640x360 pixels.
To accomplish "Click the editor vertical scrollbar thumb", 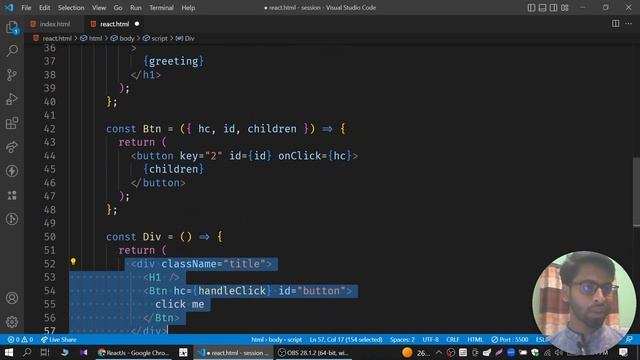I will point(636,191).
